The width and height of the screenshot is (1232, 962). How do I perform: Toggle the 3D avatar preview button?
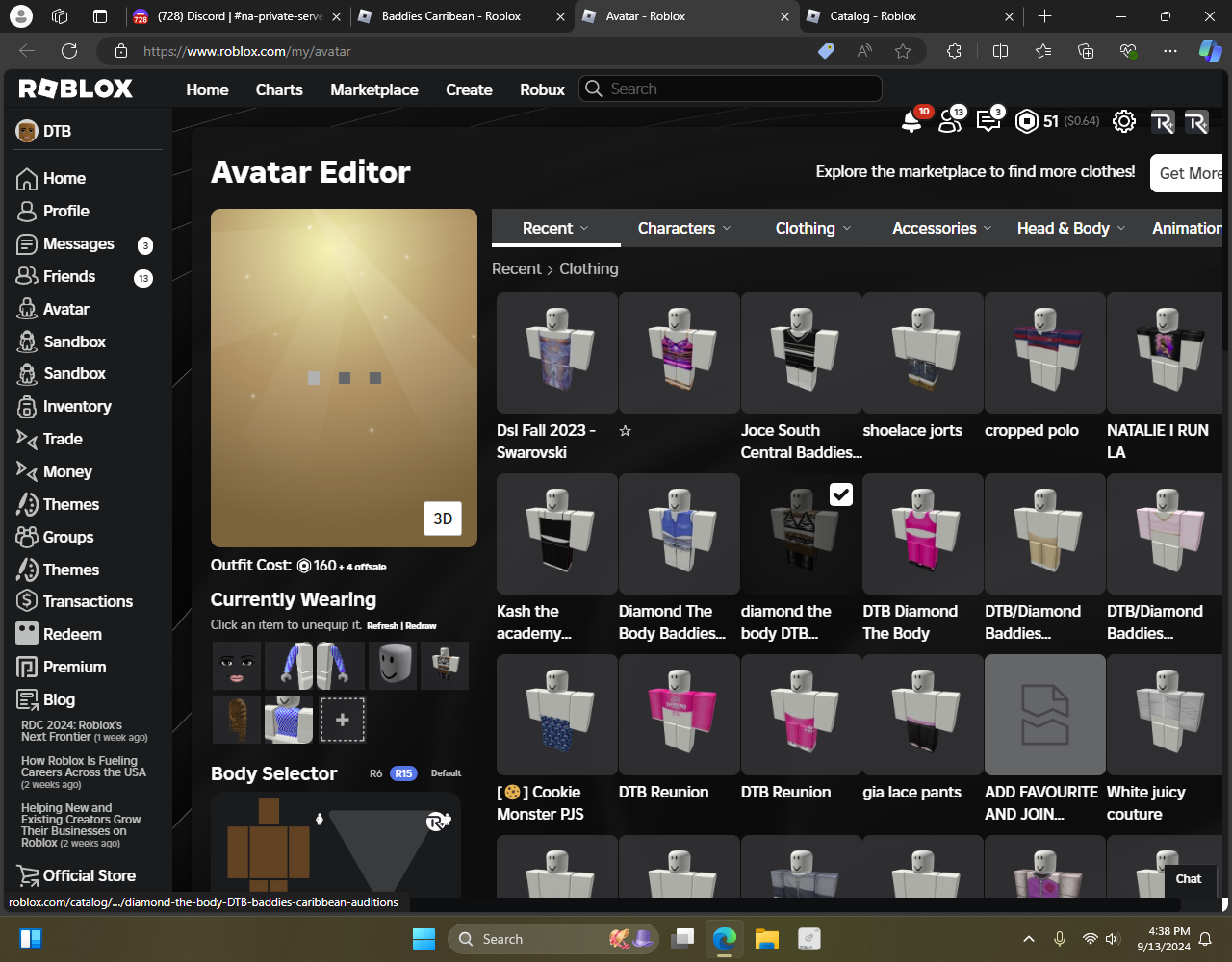tap(443, 519)
